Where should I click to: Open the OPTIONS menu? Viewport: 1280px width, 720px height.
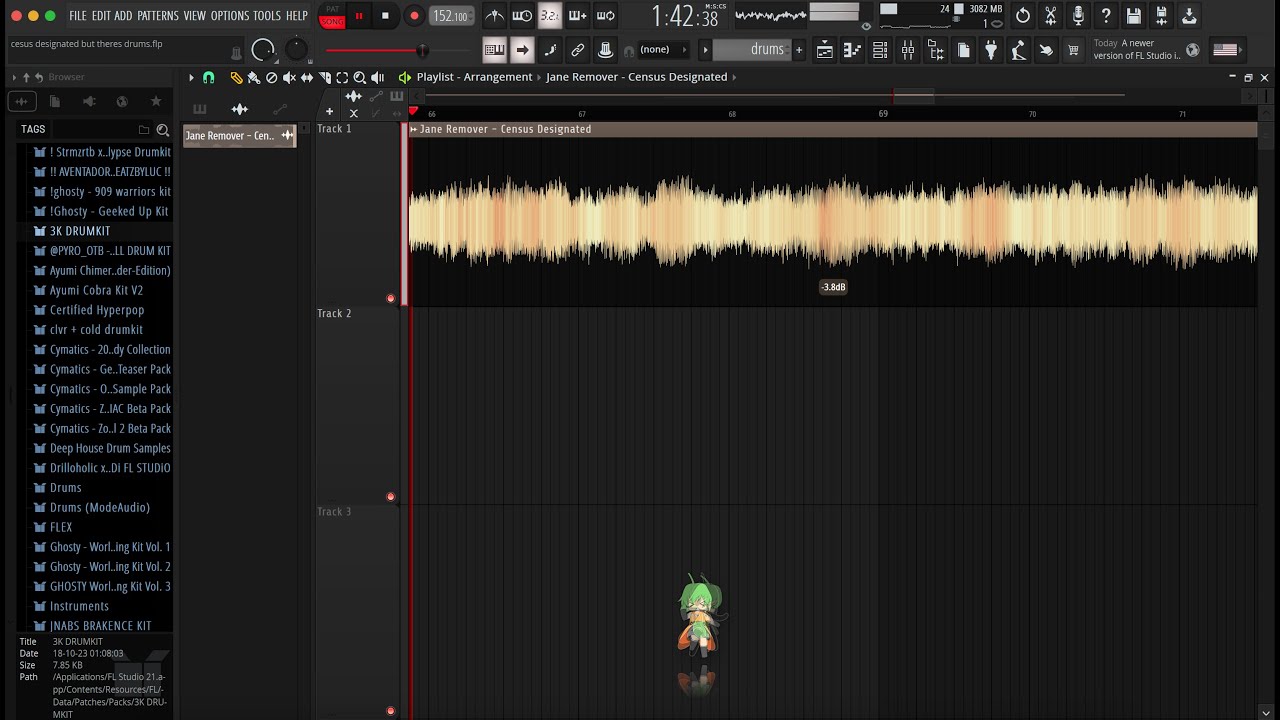pyautogui.click(x=230, y=16)
